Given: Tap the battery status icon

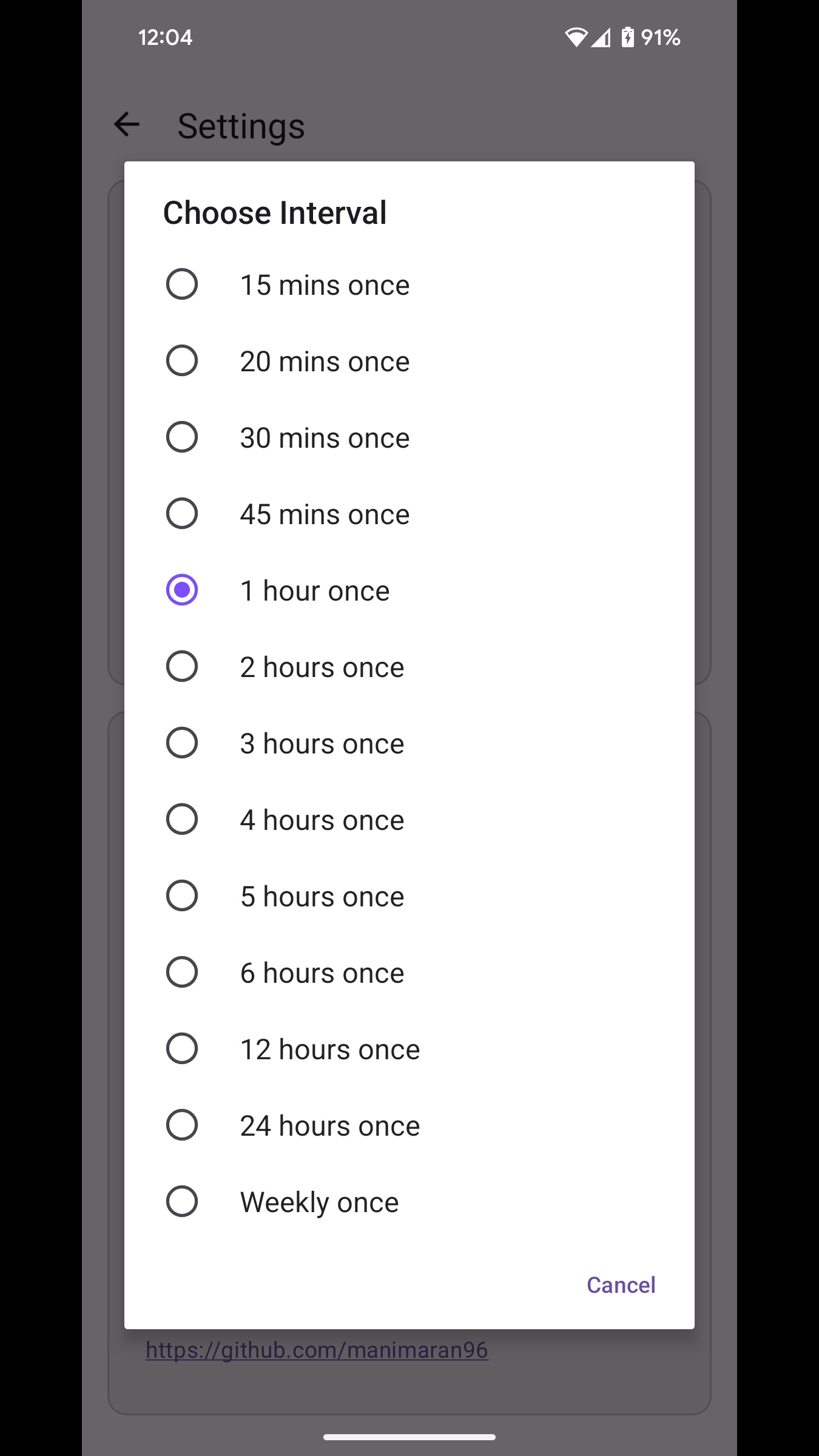Looking at the screenshot, I should pyautogui.click(x=627, y=38).
